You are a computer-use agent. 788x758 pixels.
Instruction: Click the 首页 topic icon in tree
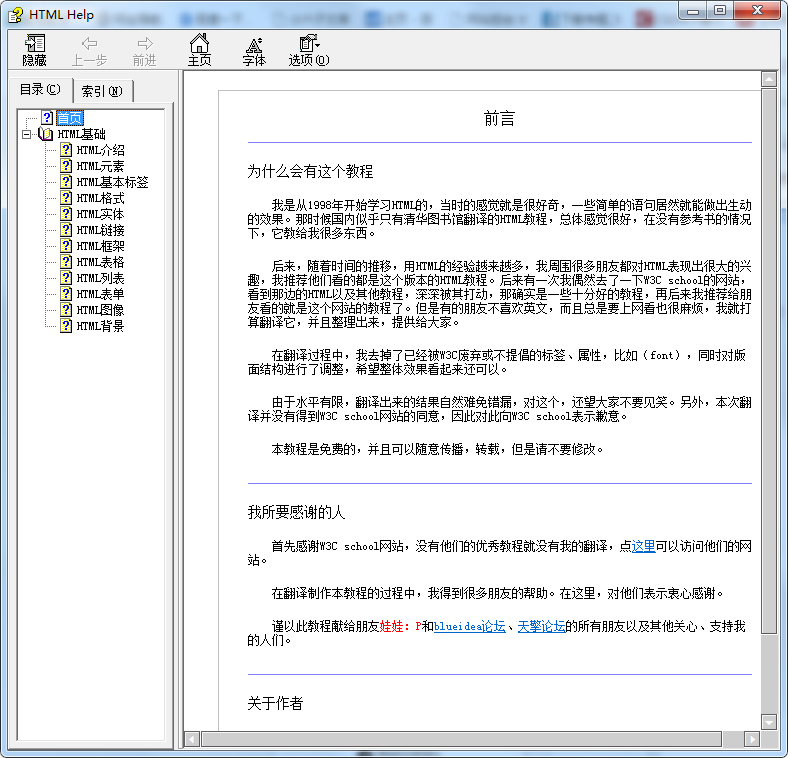[x=47, y=118]
